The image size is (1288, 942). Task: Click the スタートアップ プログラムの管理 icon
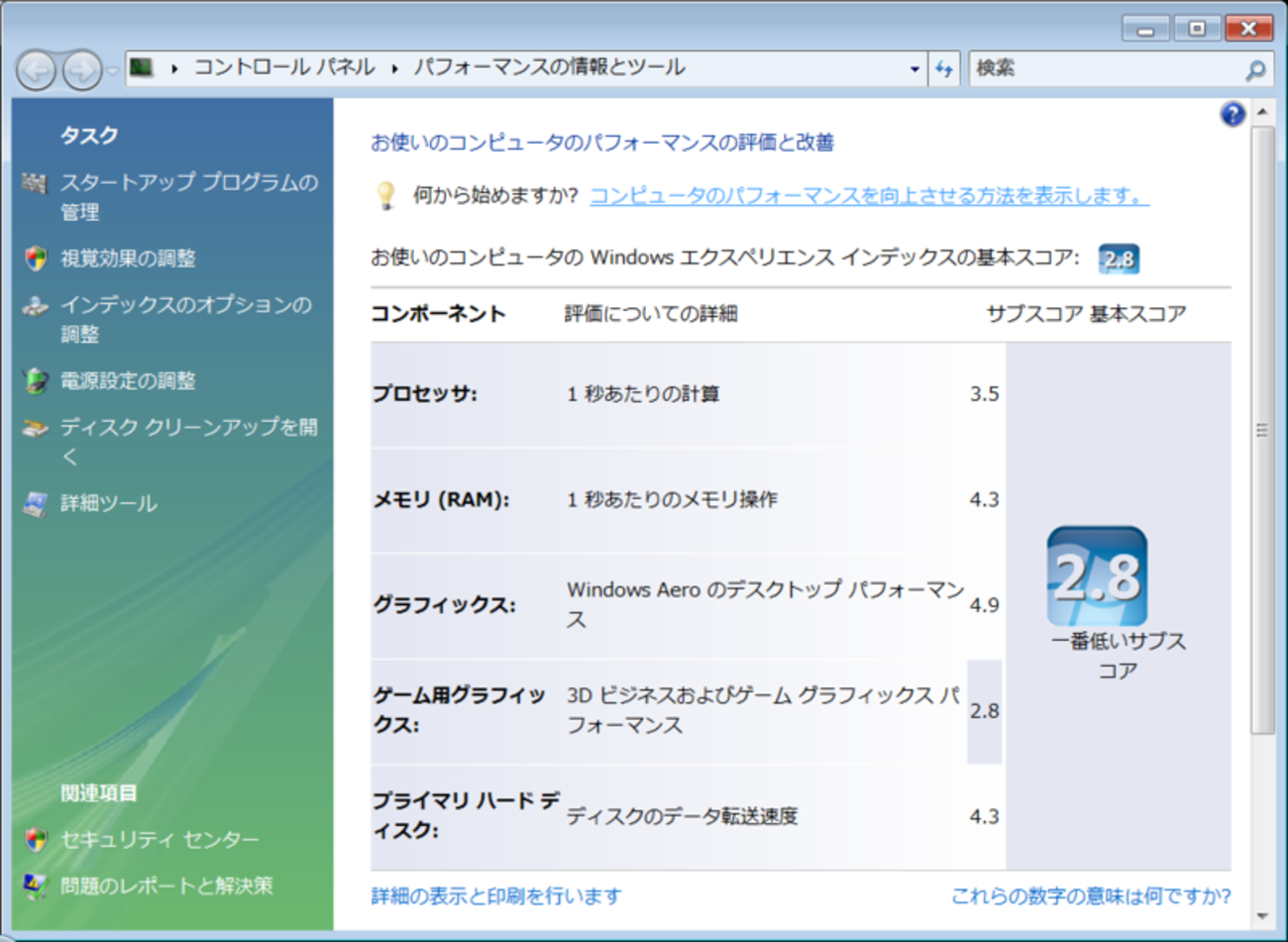pos(35,183)
